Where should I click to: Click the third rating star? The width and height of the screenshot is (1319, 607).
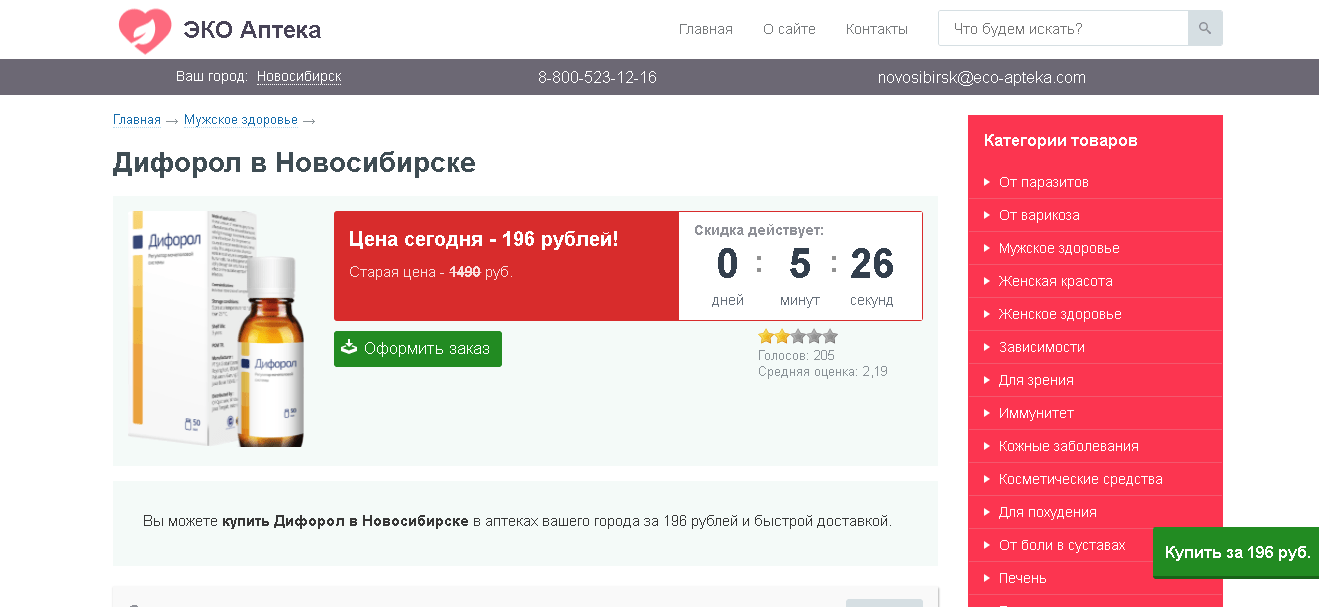pyautogui.click(x=798, y=336)
